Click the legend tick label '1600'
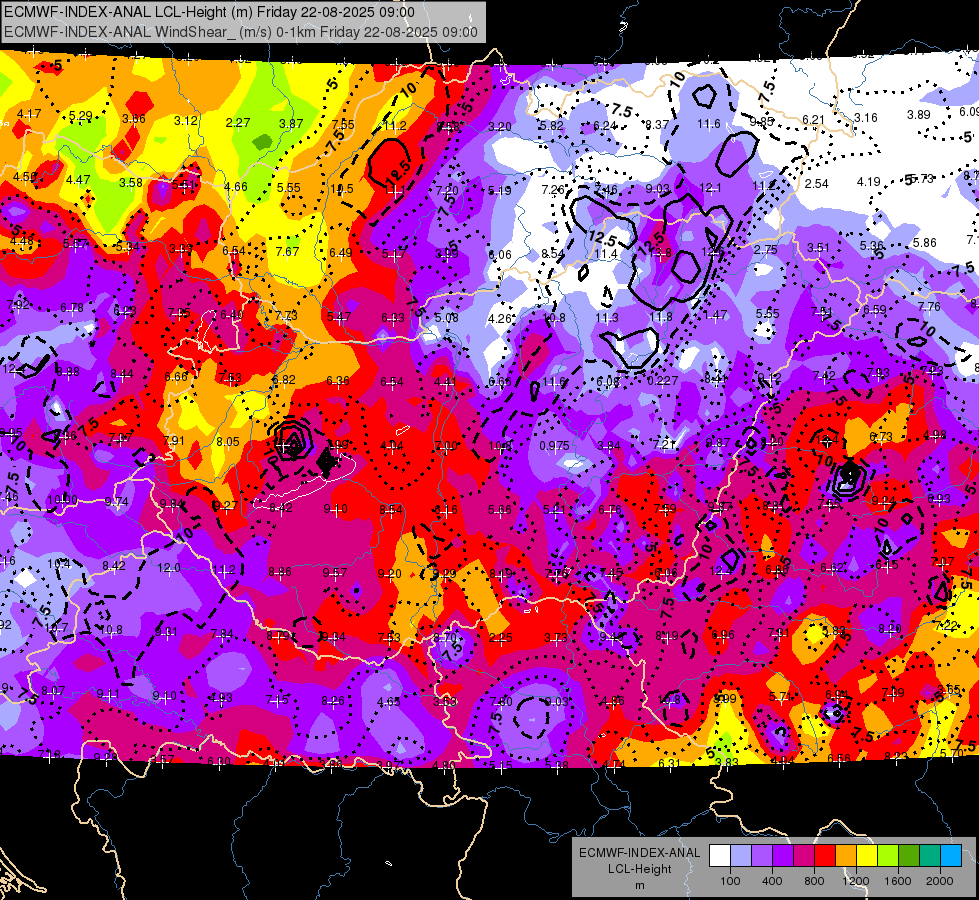The width and height of the screenshot is (979, 900). (898, 881)
